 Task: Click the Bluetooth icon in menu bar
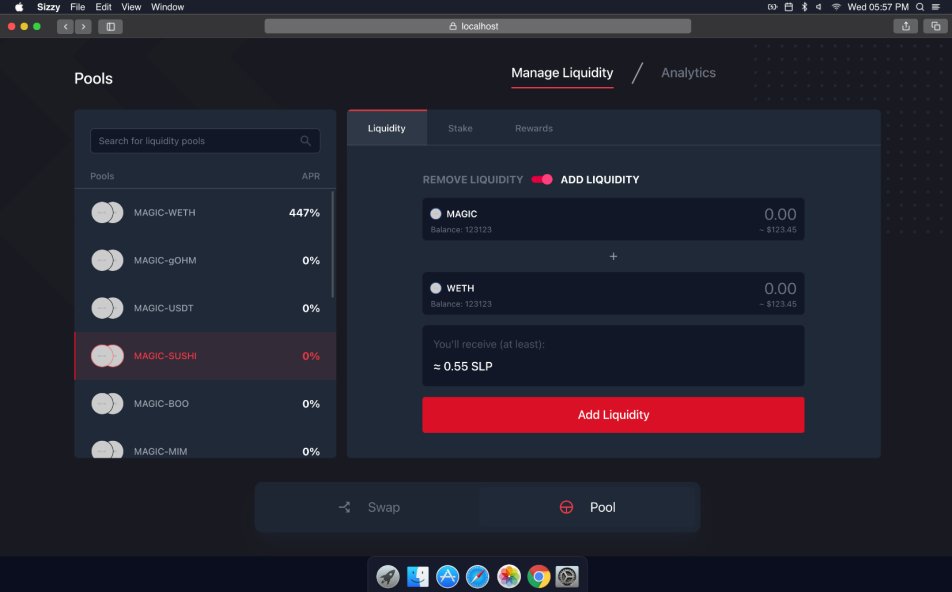pyautogui.click(x=804, y=7)
